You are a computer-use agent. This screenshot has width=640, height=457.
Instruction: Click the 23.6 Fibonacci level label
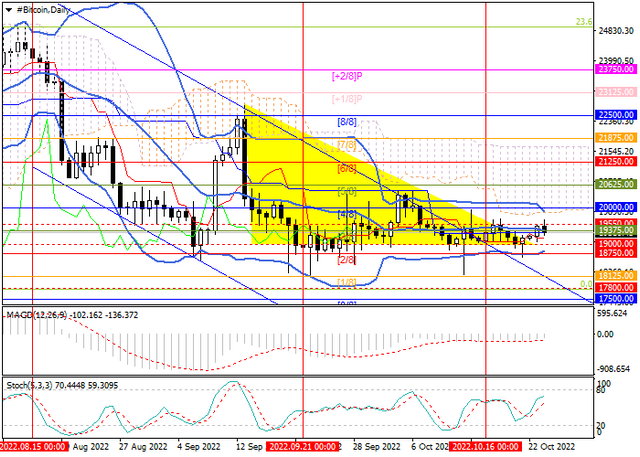click(584, 22)
